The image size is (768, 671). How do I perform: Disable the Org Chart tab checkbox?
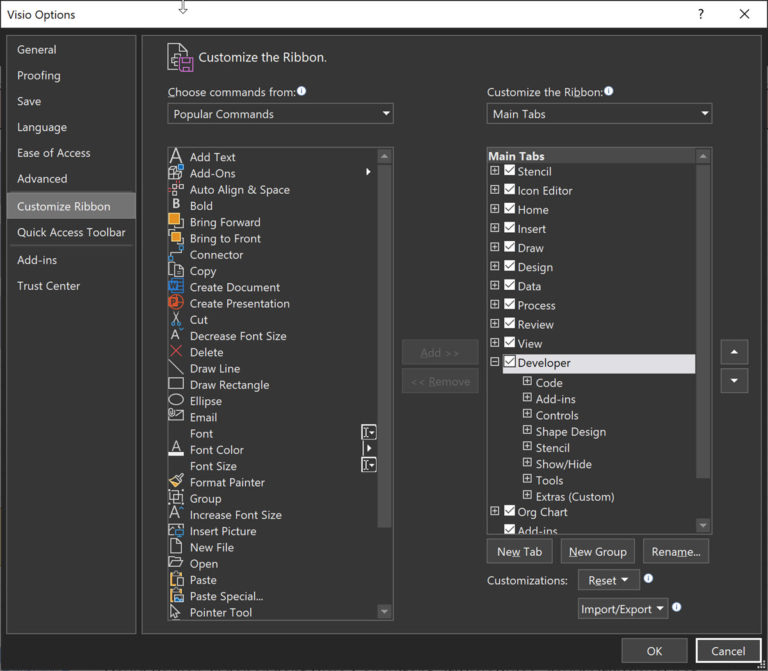click(510, 512)
